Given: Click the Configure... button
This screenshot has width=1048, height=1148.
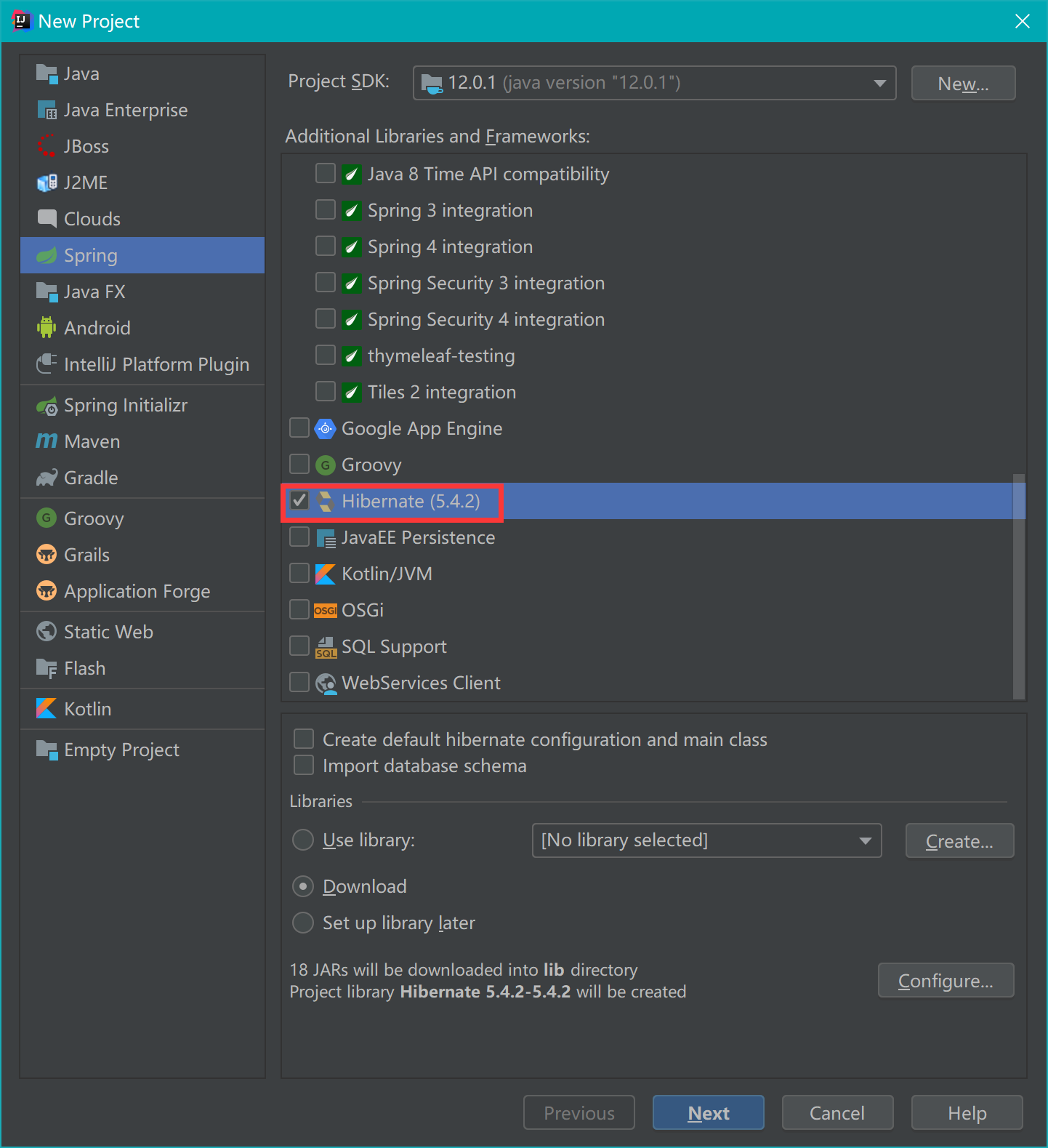Looking at the screenshot, I should pyautogui.click(x=946, y=980).
